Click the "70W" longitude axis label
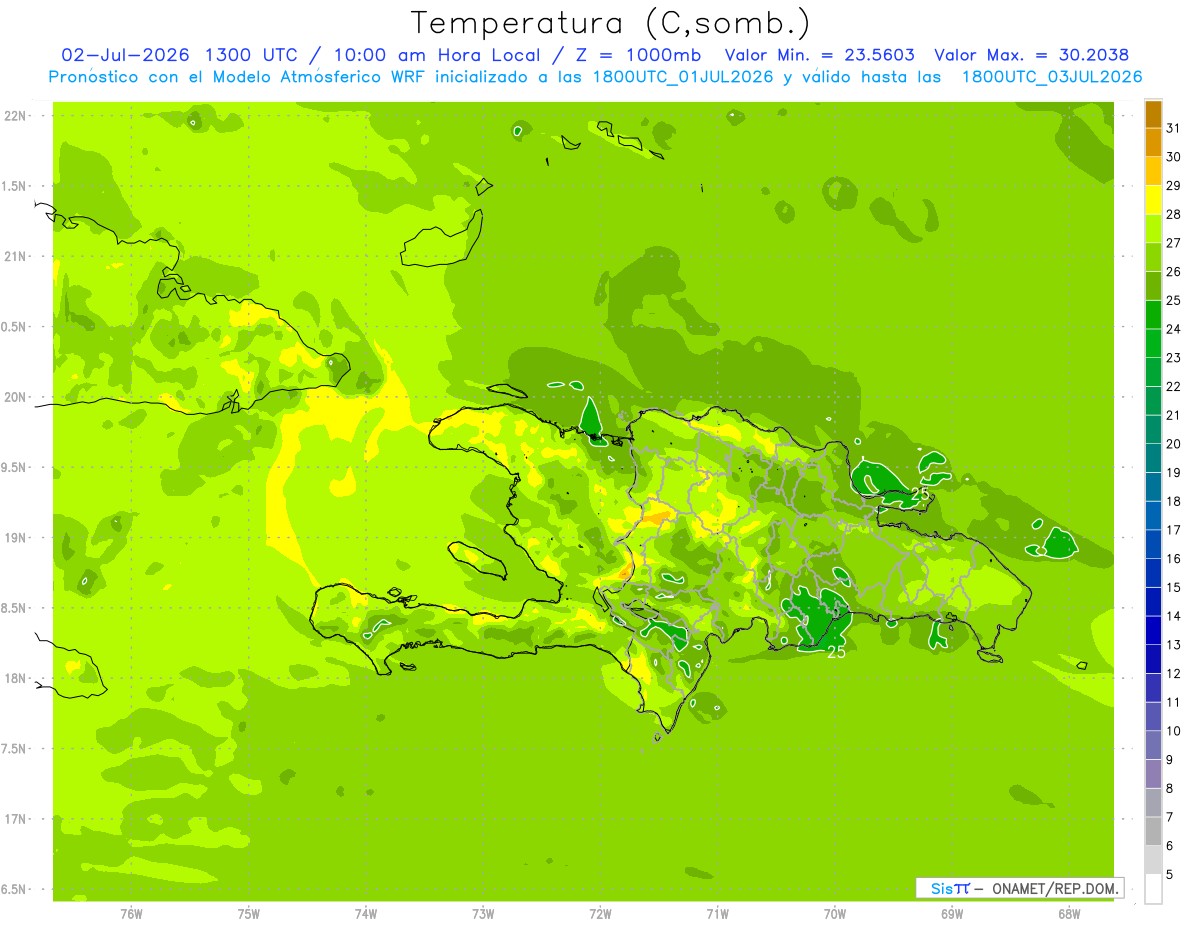The image size is (1200, 927). coord(835,914)
